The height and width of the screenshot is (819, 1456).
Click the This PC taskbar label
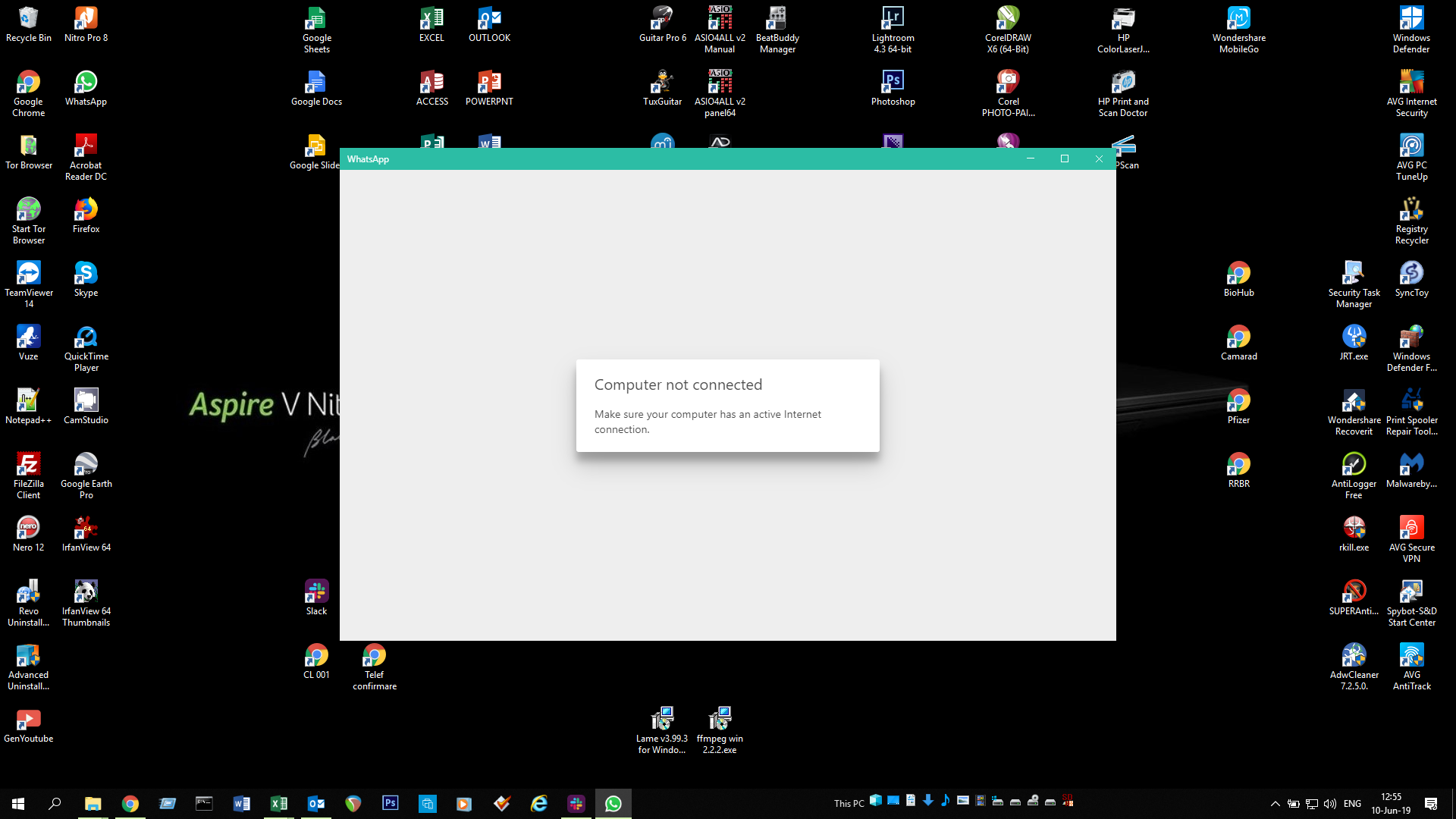click(x=849, y=803)
